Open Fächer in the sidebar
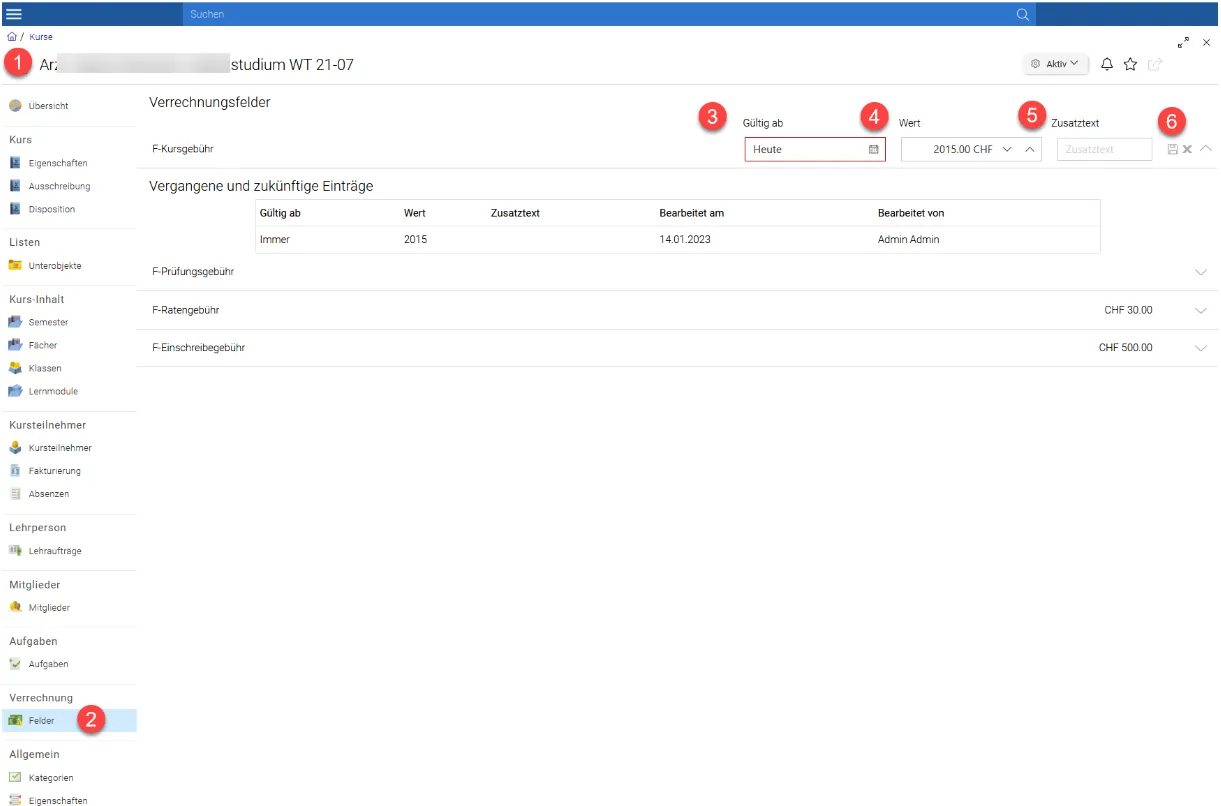Image resolution: width=1221 pixels, height=806 pixels. [x=43, y=345]
